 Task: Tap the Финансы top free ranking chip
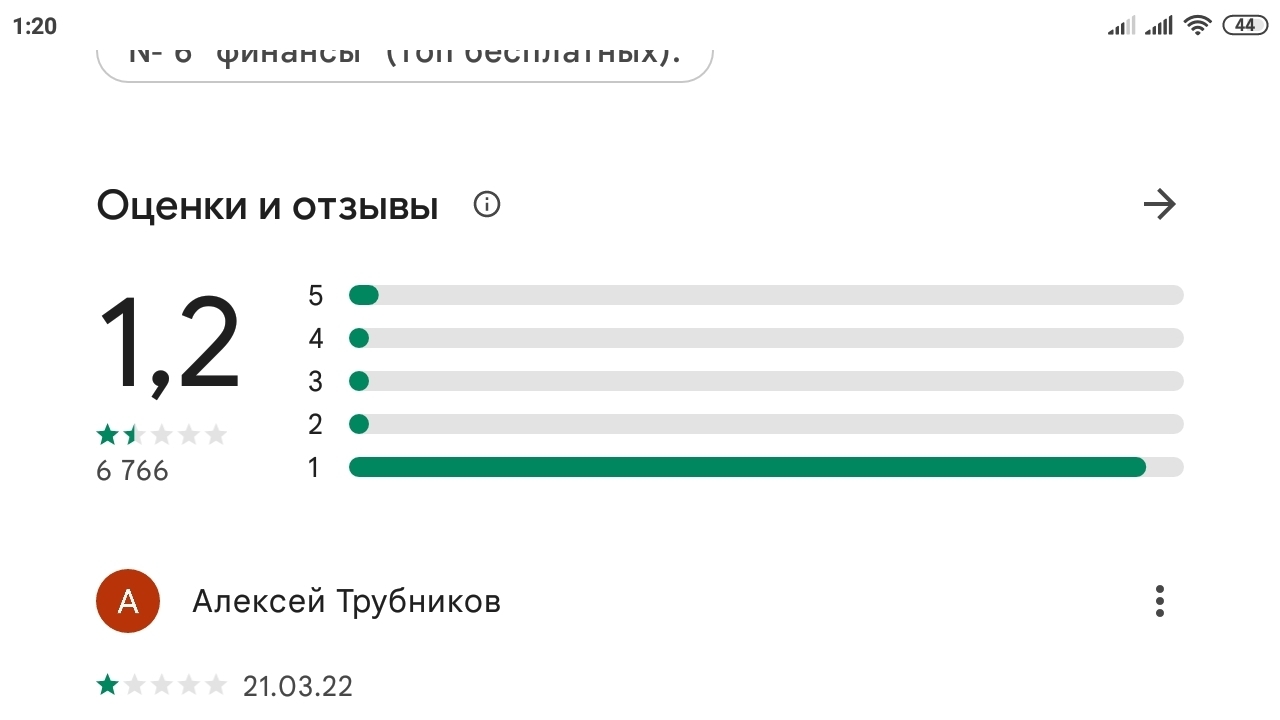click(x=404, y=56)
